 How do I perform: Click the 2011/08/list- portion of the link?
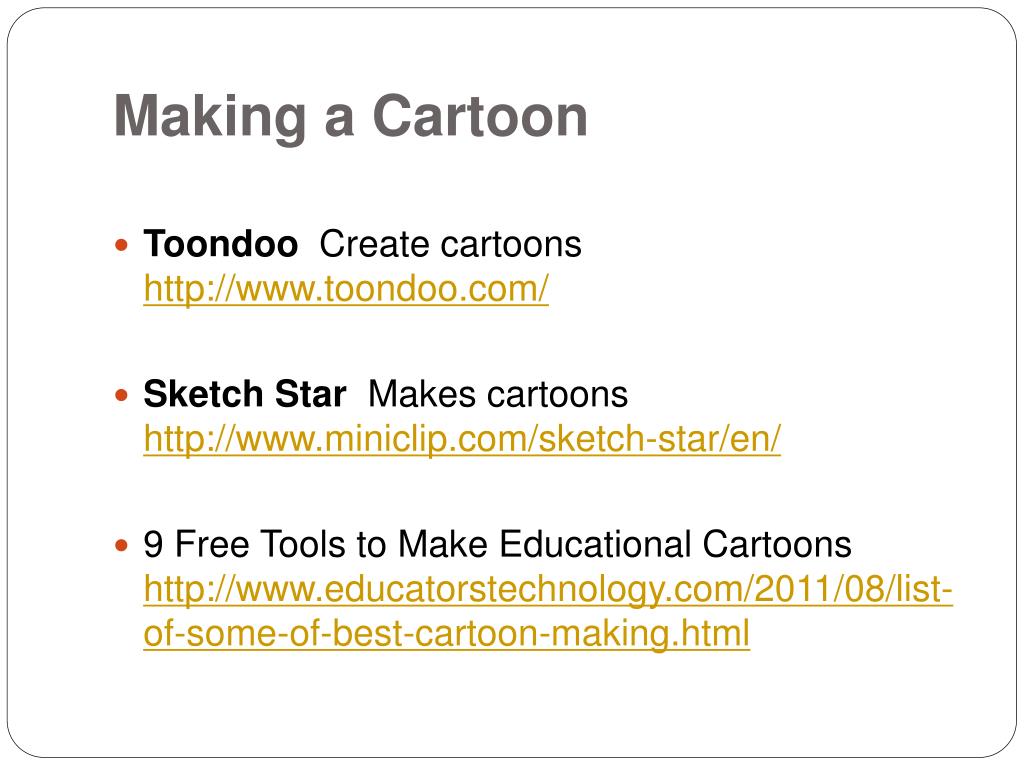coord(854,589)
